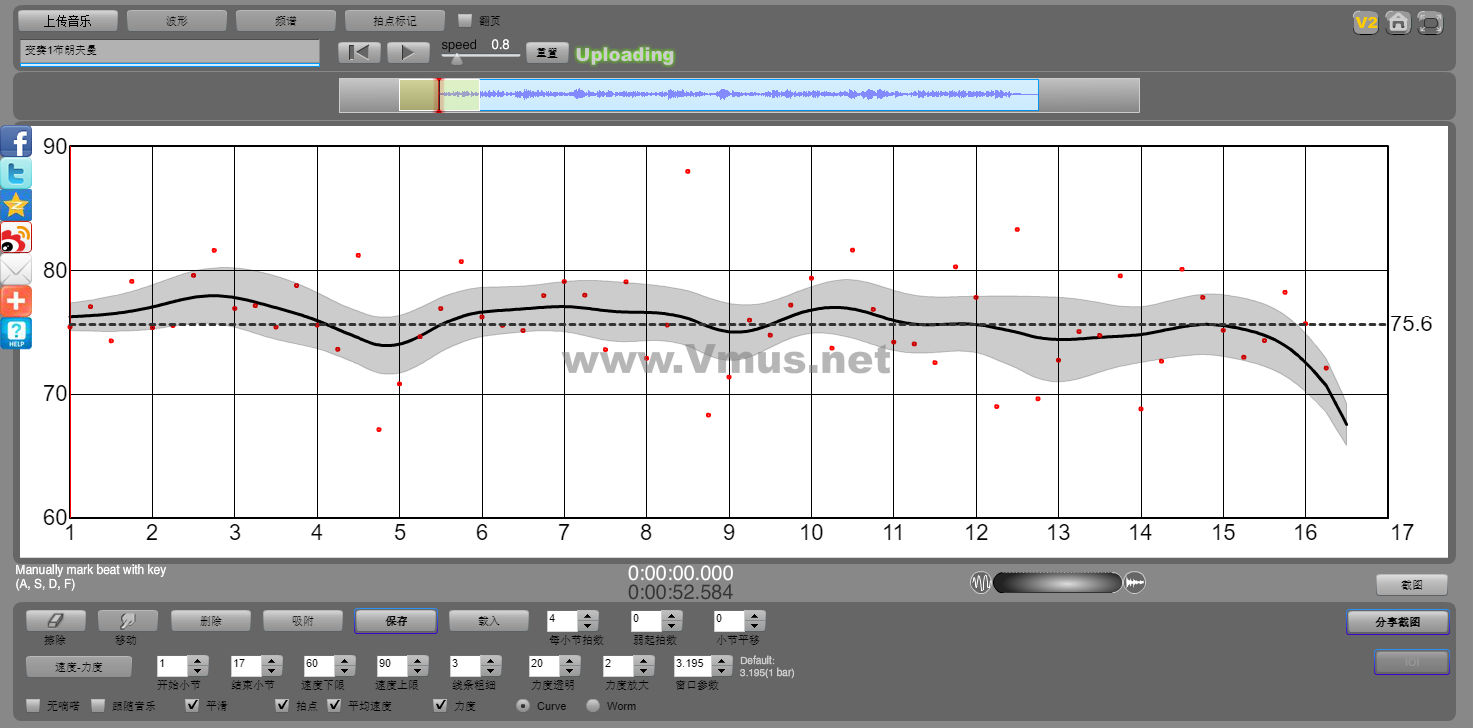Image resolution: width=1473 pixels, height=728 pixels.
Task: Enable the 翻页 page-flip checkbox
Action: [464, 20]
